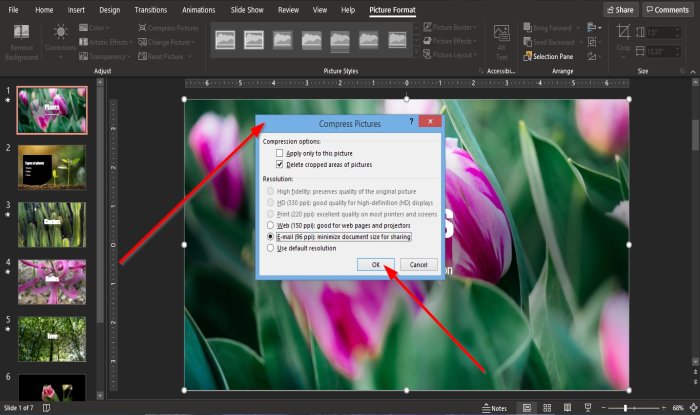Viewport: 700px width, 415px height.
Task: Expand the Picture Border dropdown
Action: pyautogui.click(x=450, y=28)
